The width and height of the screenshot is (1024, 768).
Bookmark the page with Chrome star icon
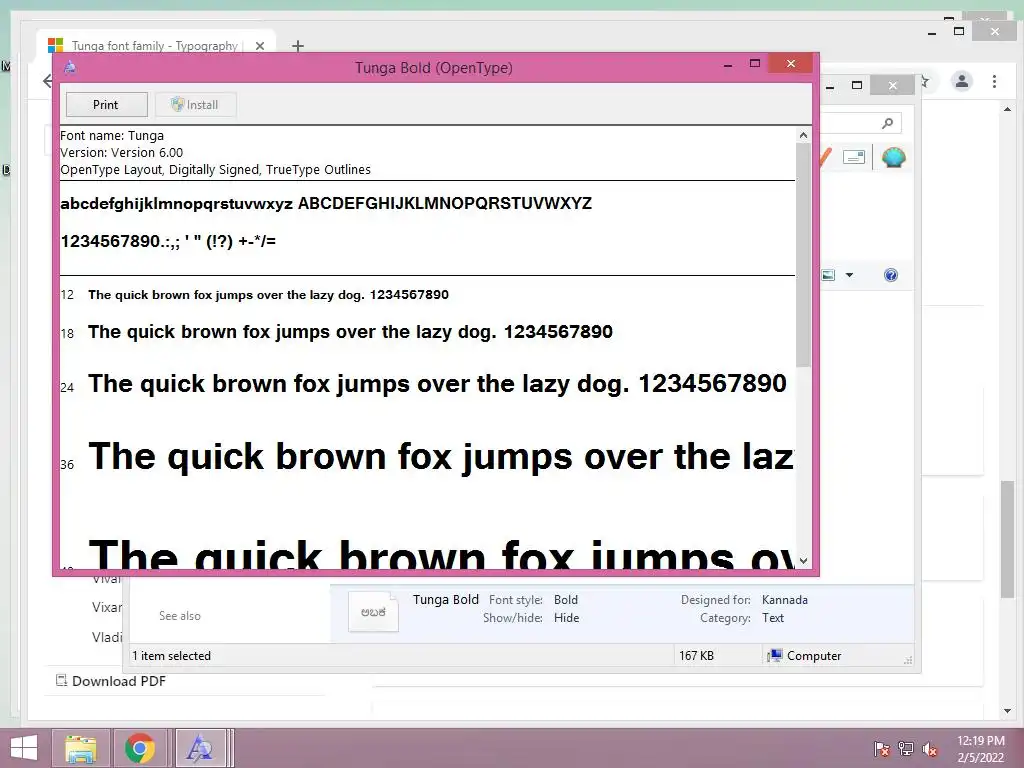tap(924, 81)
